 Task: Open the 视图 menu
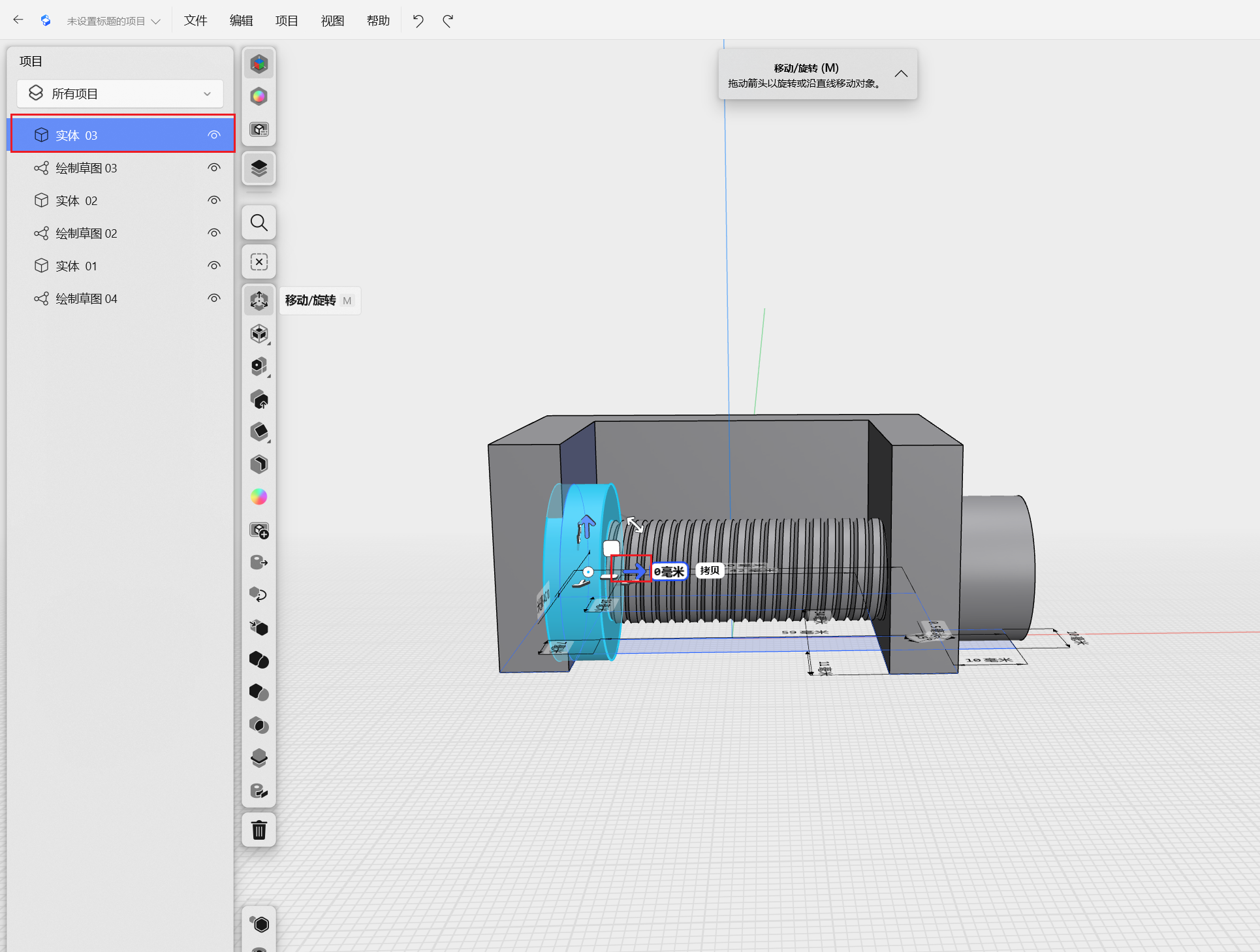pos(332,21)
